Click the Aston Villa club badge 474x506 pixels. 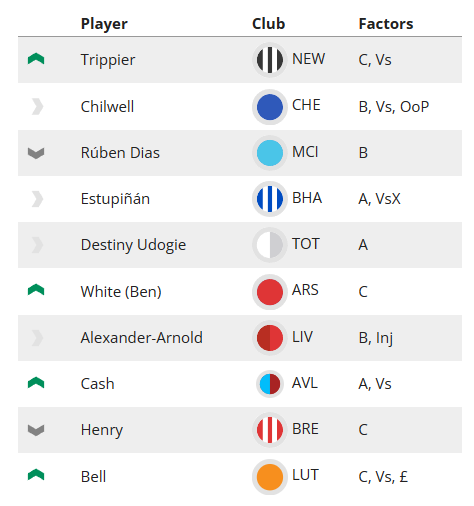coord(270,384)
